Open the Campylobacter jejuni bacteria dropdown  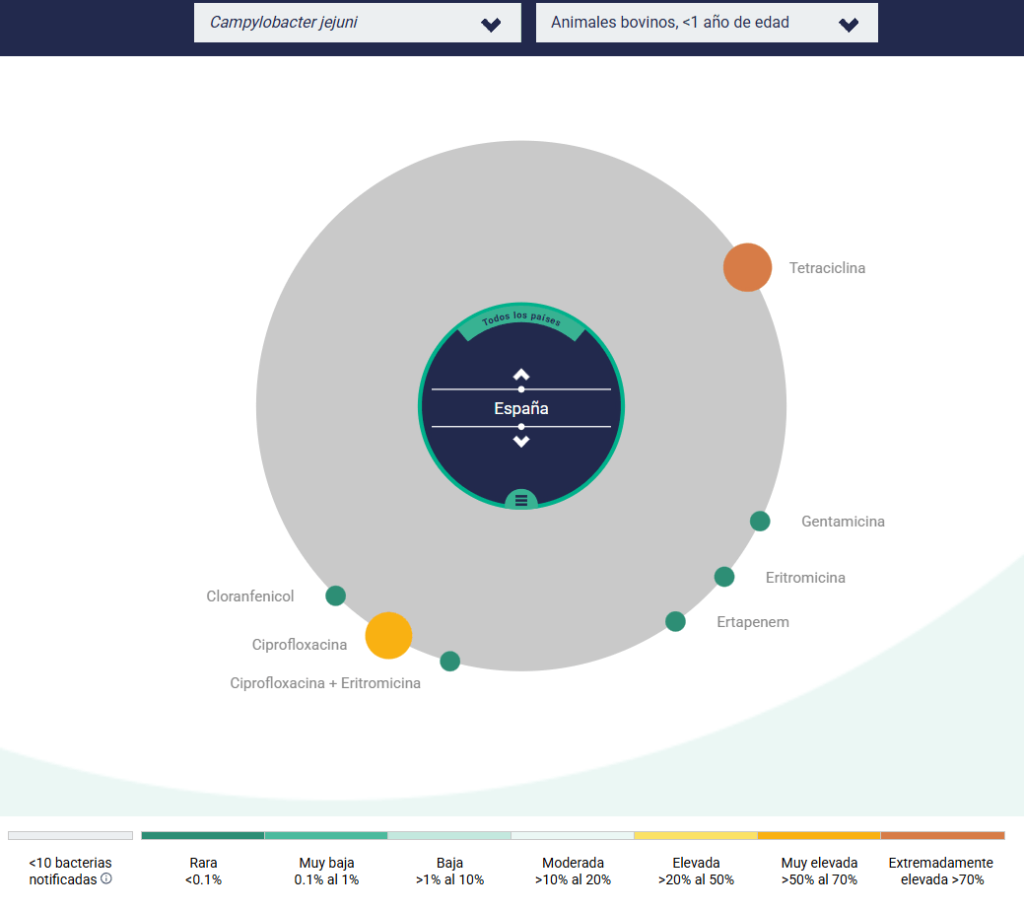(x=357, y=23)
